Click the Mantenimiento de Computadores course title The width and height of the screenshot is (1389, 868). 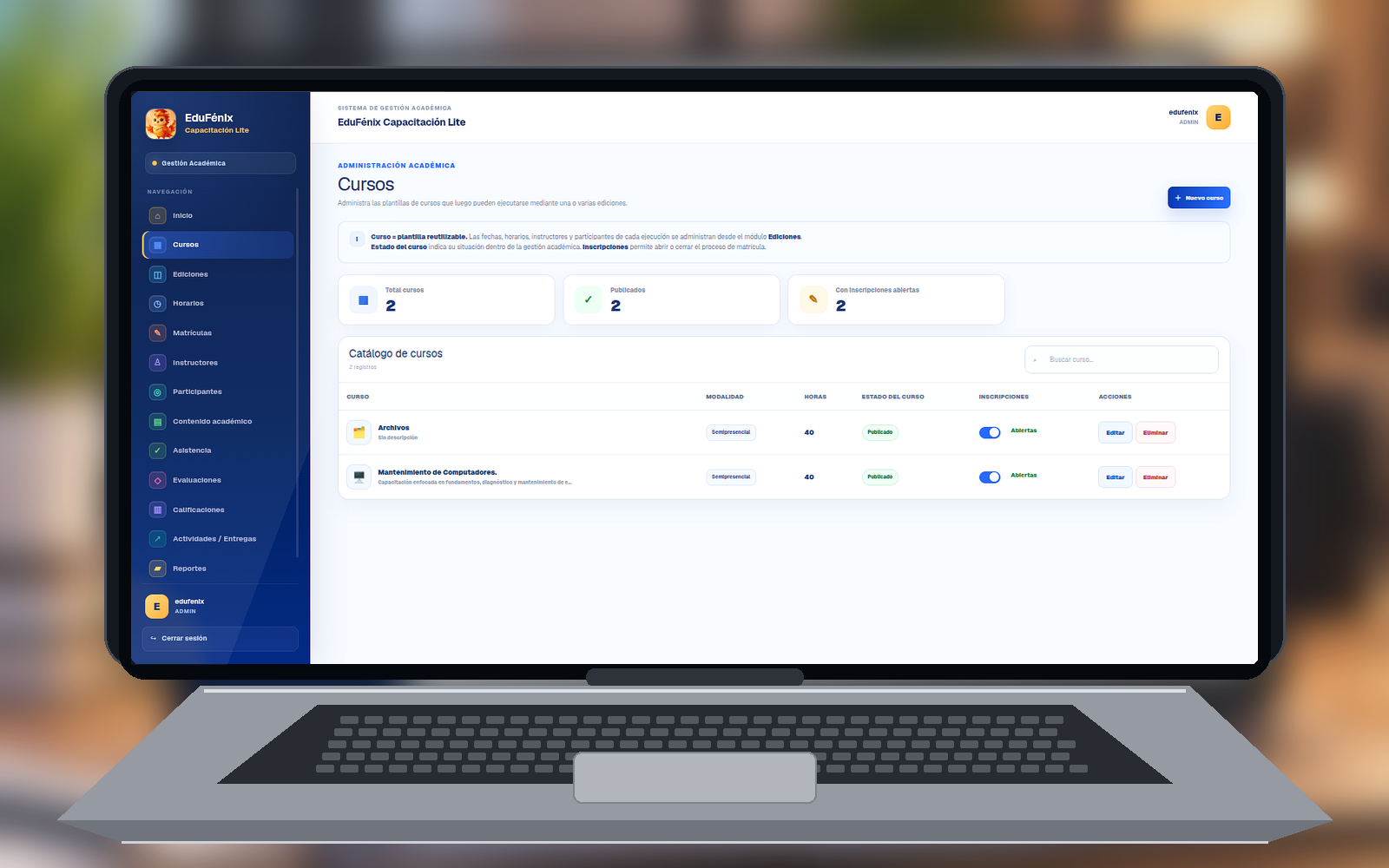(438, 472)
